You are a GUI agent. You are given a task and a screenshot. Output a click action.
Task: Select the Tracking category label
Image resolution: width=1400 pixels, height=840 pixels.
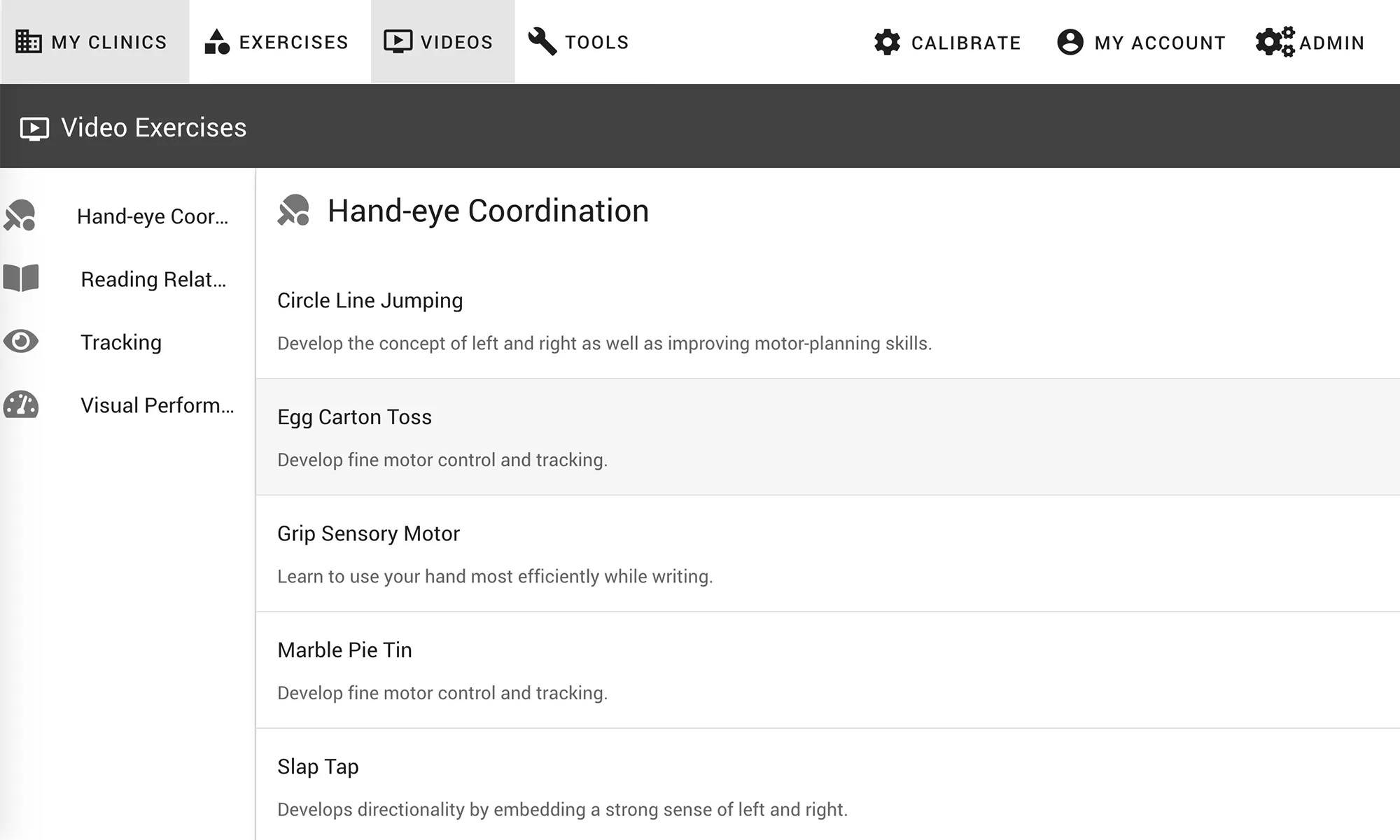tap(121, 342)
